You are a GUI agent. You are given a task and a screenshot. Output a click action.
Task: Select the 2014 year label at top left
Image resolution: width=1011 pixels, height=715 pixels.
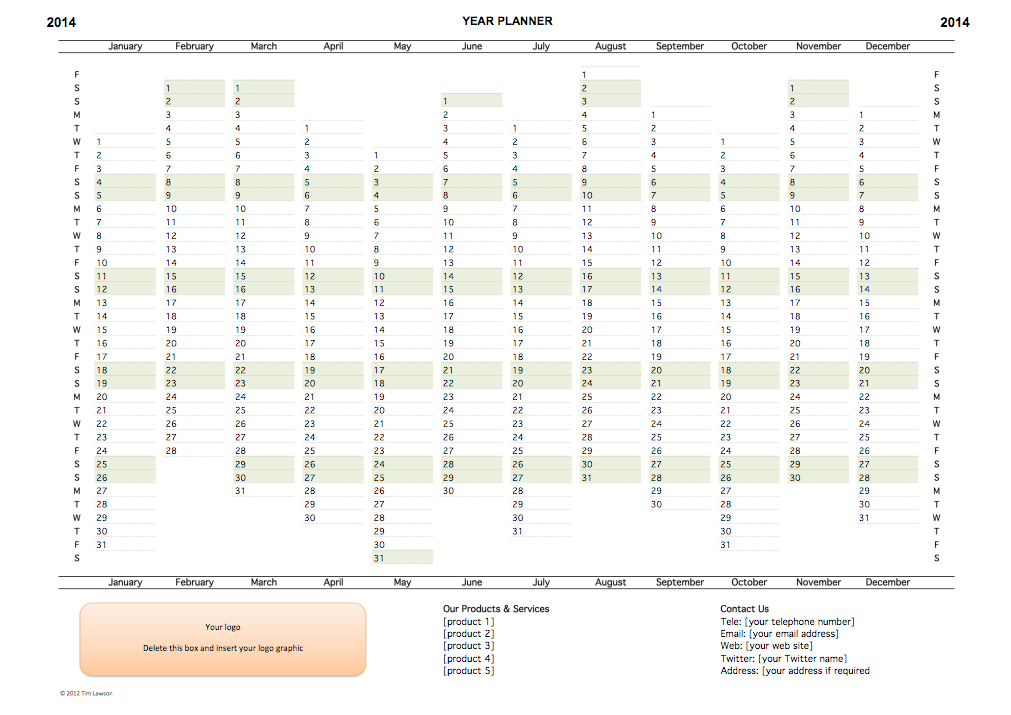[x=61, y=22]
